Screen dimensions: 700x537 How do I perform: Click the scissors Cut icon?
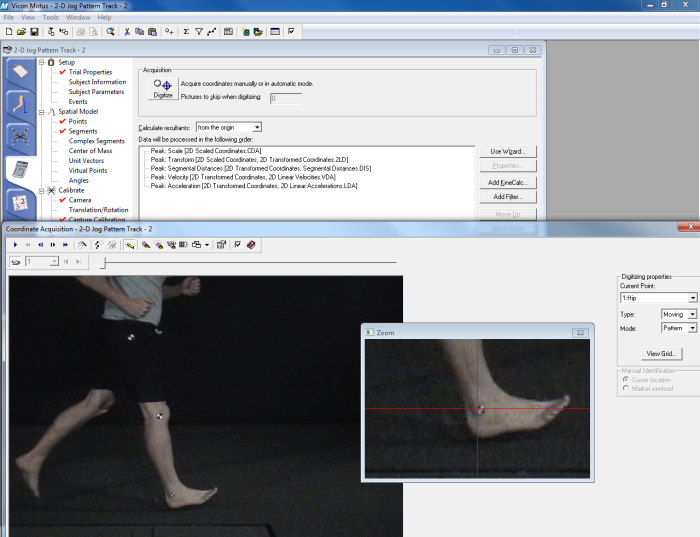pyautogui.click(x=126, y=32)
